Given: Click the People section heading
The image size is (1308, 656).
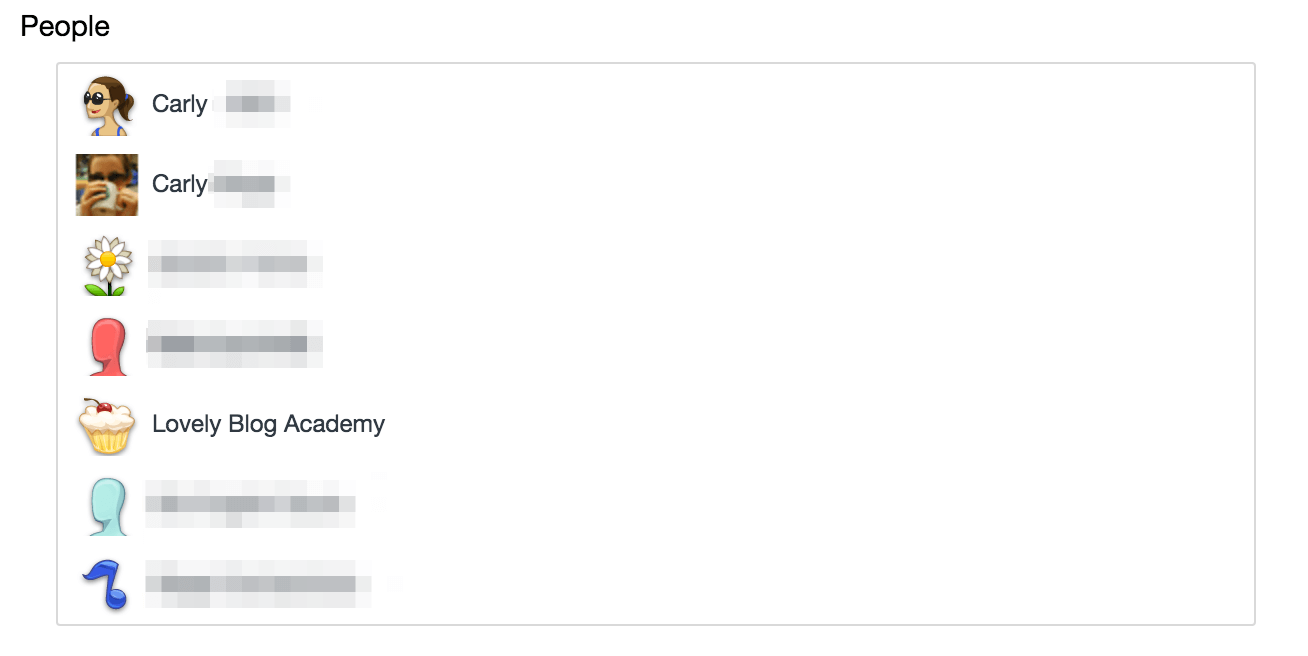Looking at the screenshot, I should pos(65,27).
